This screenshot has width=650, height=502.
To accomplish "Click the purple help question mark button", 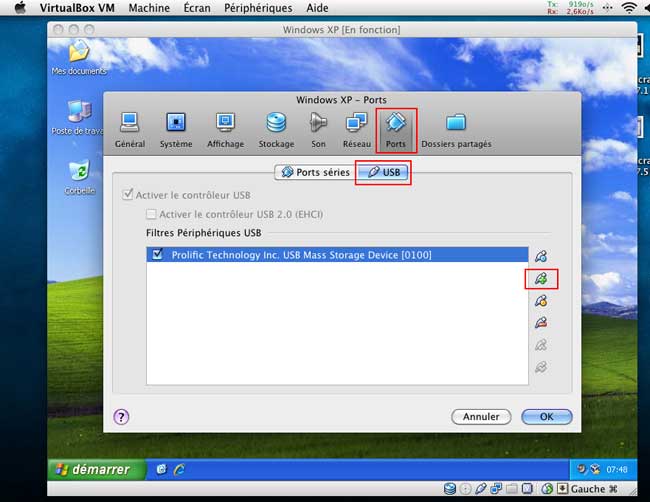I will [x=121, y=416].
